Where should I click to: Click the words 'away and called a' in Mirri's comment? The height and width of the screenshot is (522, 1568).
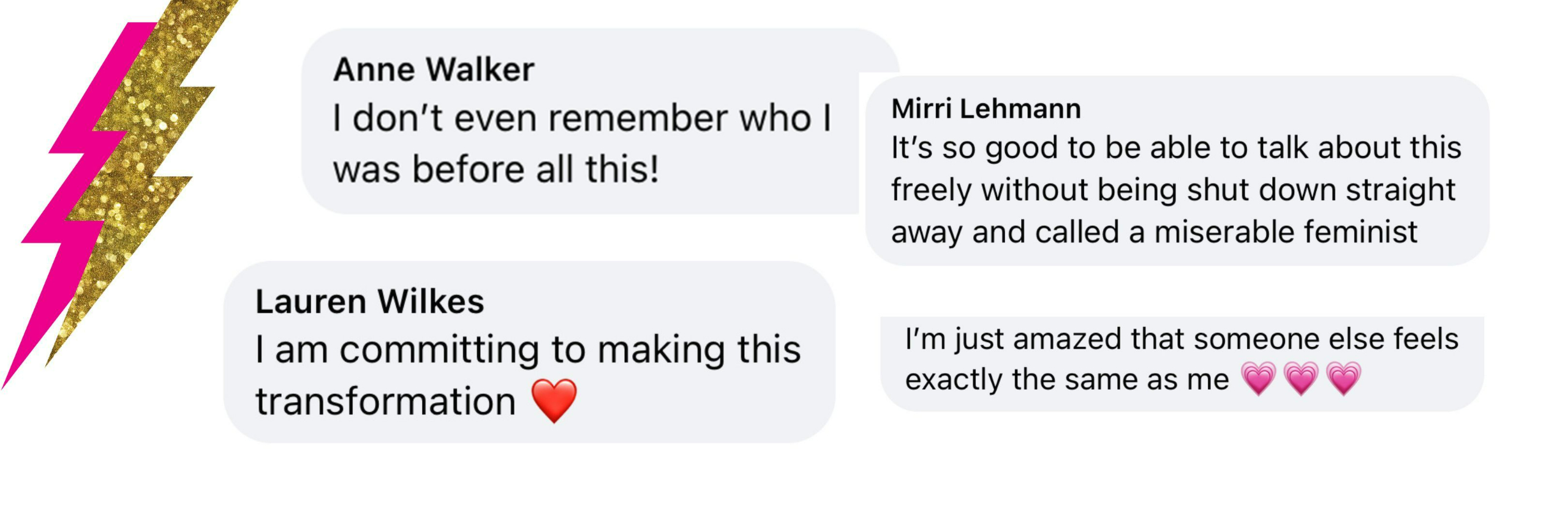pos(1017,232)
